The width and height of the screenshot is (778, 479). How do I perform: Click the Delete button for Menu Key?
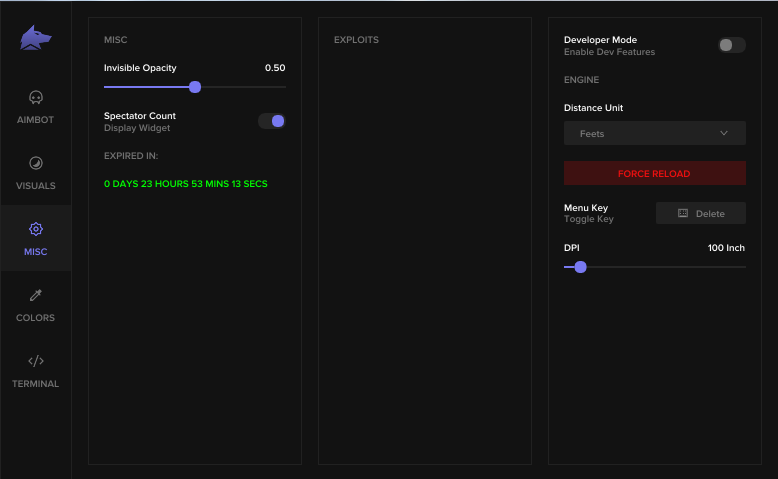point(700,213)
